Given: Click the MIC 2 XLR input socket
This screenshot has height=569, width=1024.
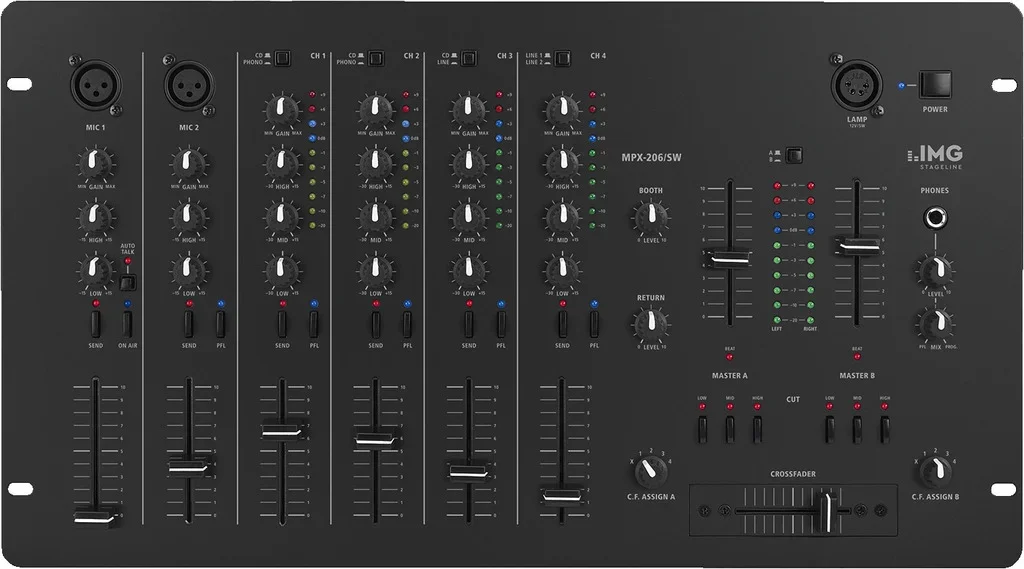Looking at the screenshot, I should (190, 86).
